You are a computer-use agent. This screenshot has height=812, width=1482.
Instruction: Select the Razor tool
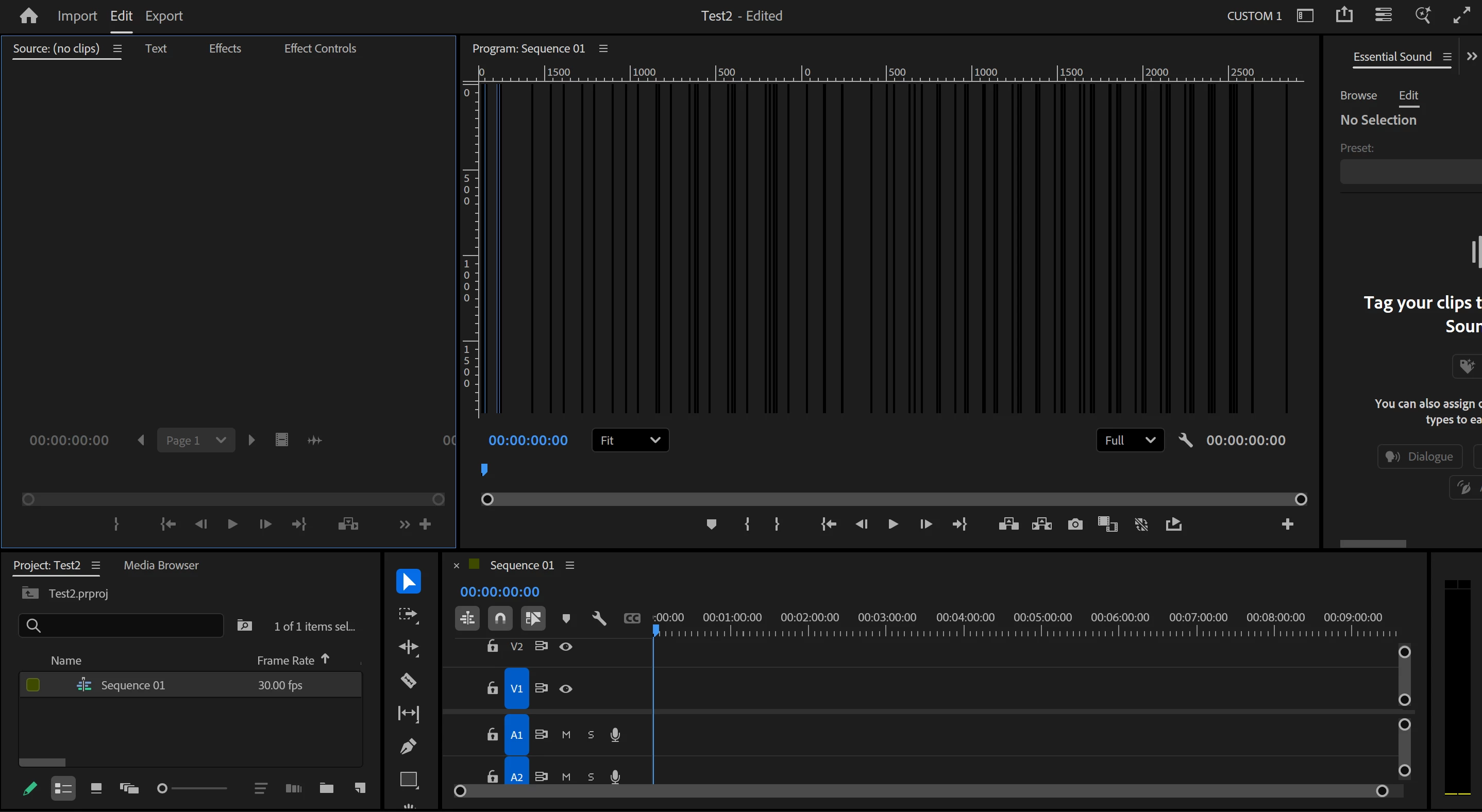pyautogui.click(x=409, y=680)
